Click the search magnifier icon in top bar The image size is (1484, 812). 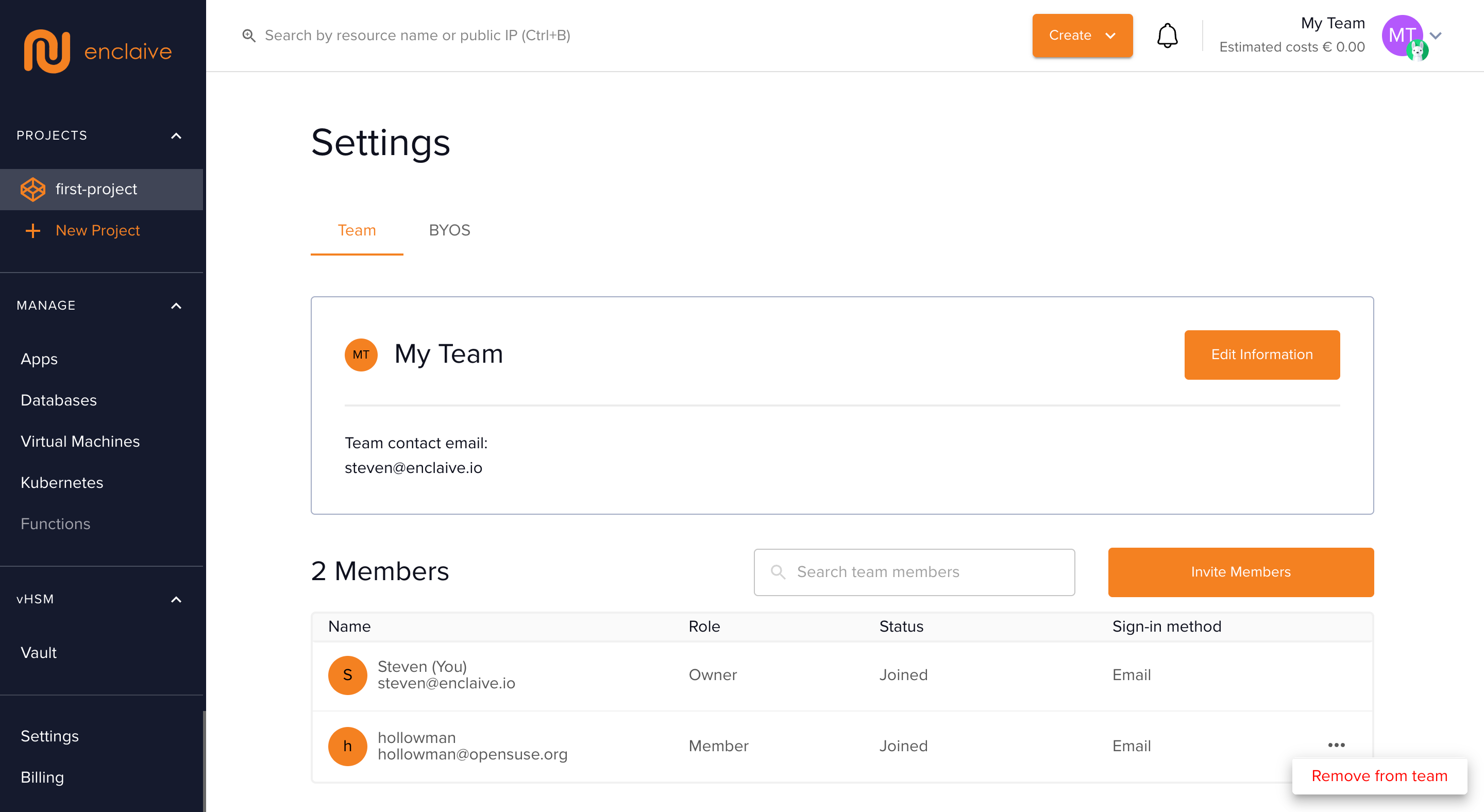pyautogui.click(x=249, y=36)
